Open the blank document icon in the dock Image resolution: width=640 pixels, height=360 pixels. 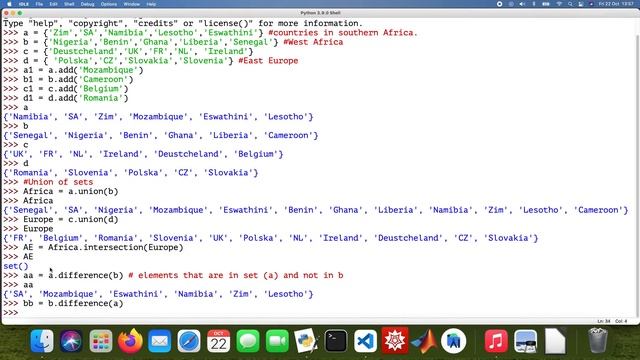pyautogui.click(x=555, y=340)
